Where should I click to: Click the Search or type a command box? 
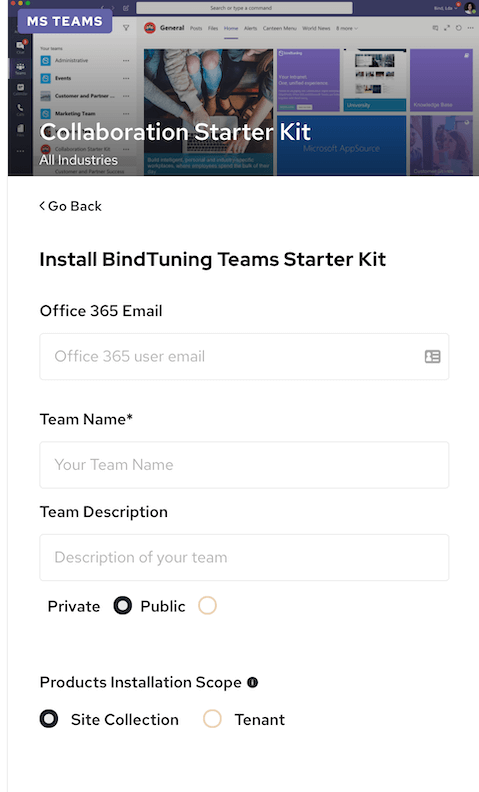click(245, 8)
